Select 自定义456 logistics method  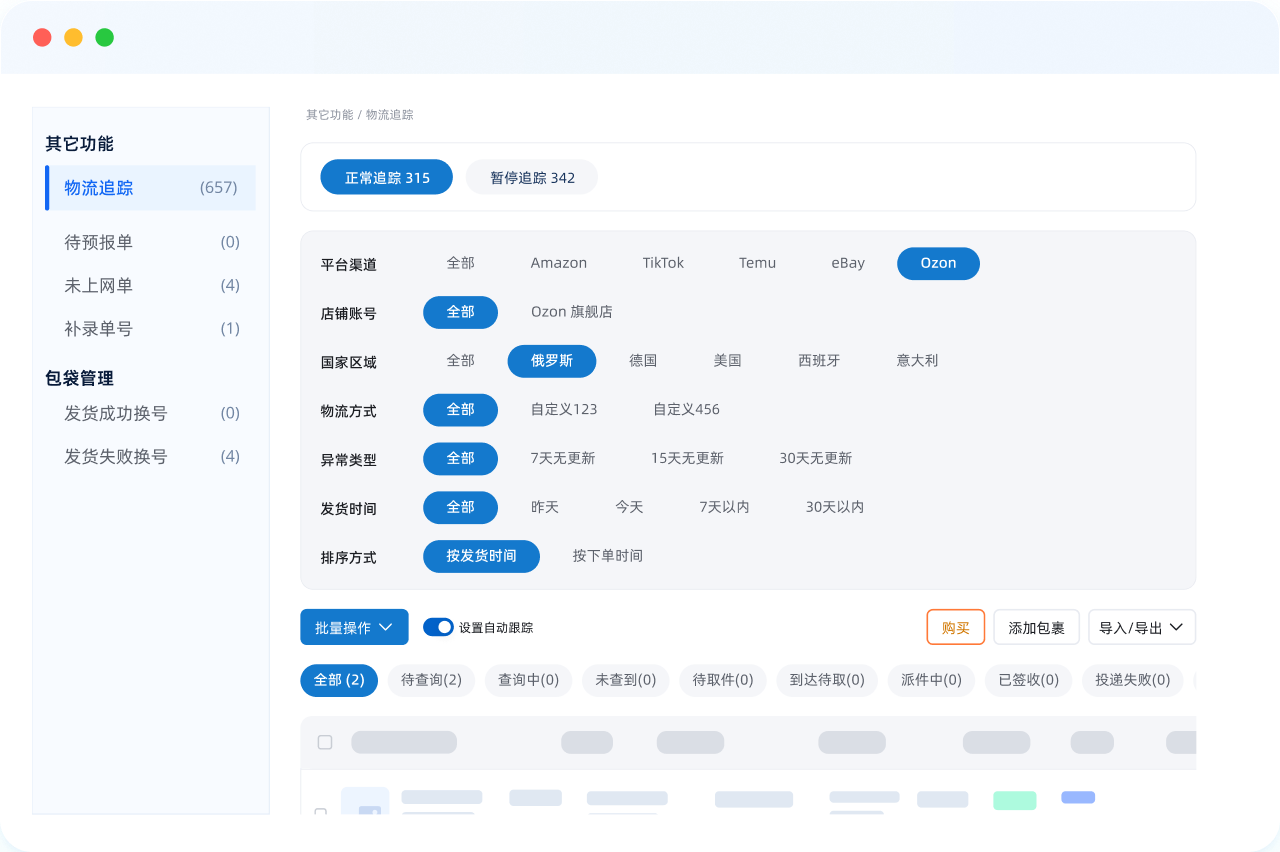[686, 410]
